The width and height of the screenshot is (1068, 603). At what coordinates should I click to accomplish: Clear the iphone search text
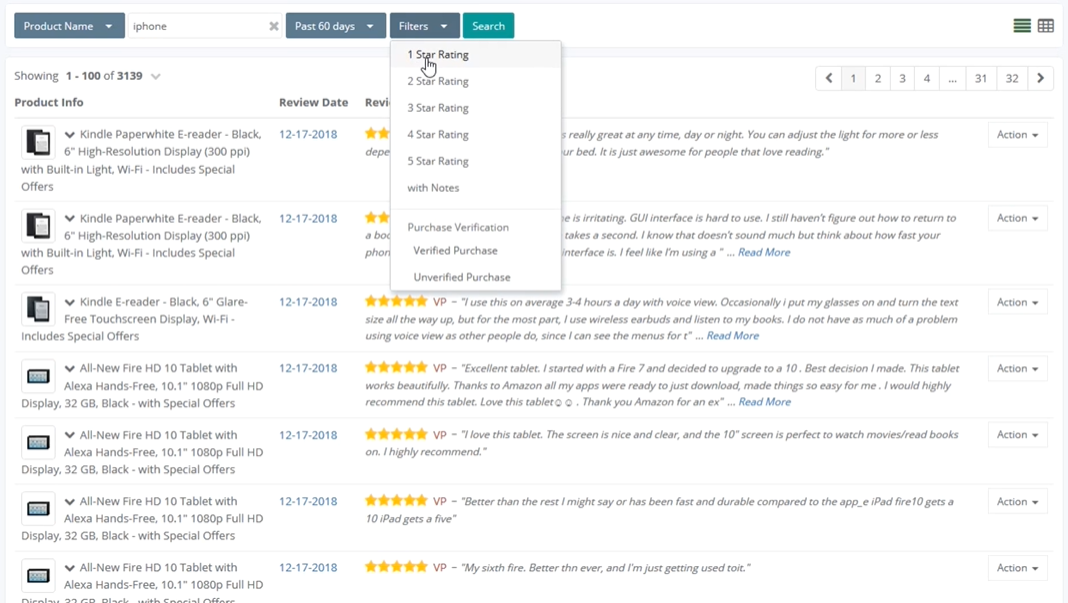coord(274,26)
